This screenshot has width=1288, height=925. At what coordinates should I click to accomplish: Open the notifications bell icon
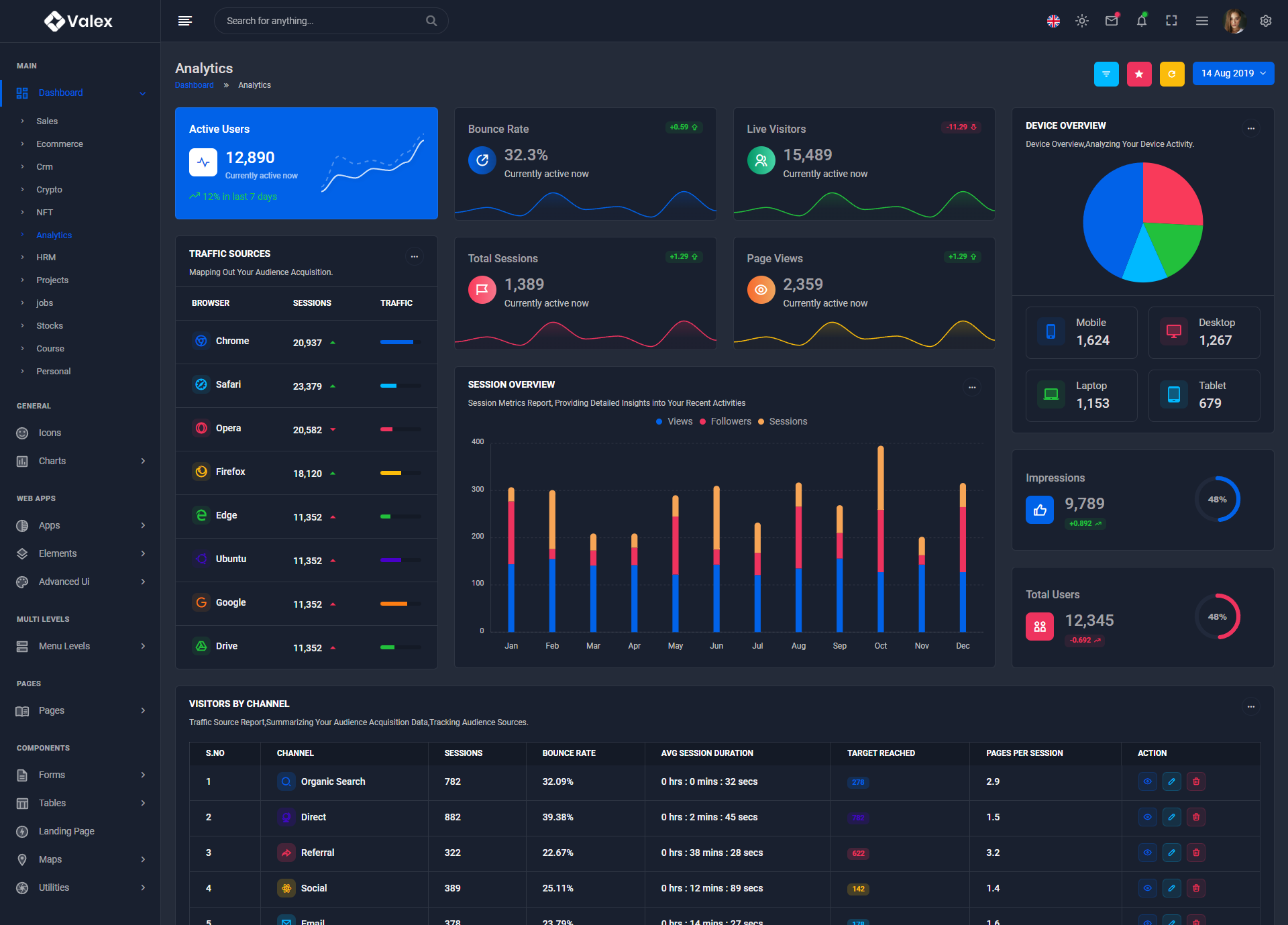point(1141,21)
